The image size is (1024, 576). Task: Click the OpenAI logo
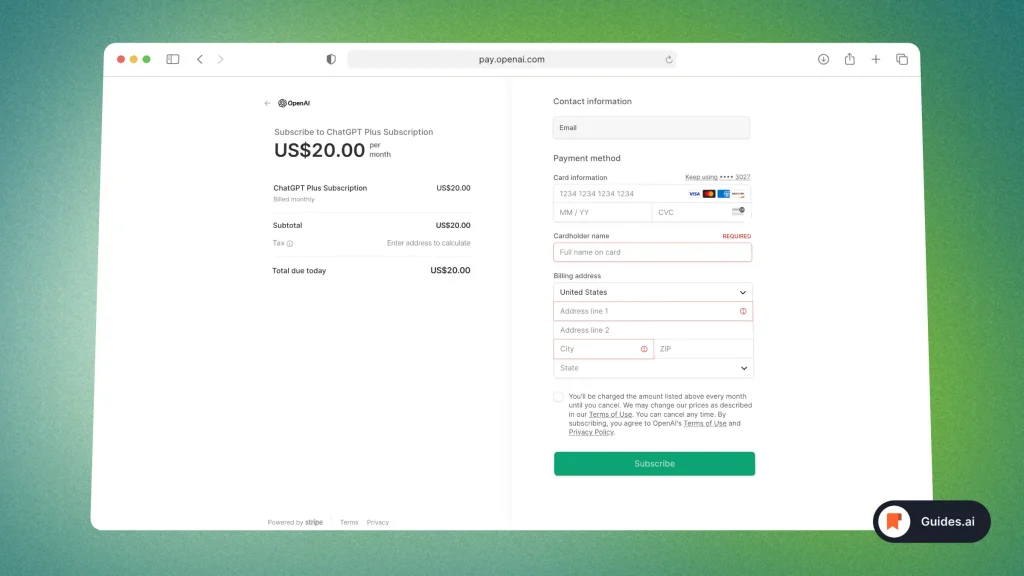[294, 103]
